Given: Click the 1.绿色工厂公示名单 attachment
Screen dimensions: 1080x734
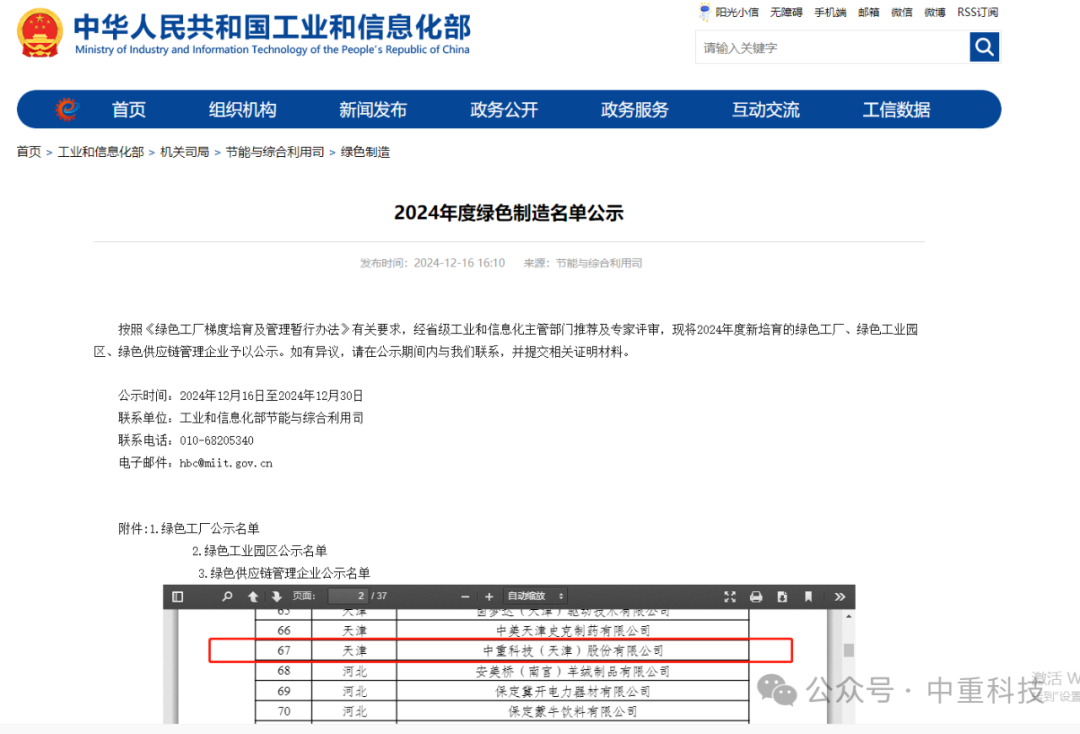Looking at the screenshot, I should [205, 528].
